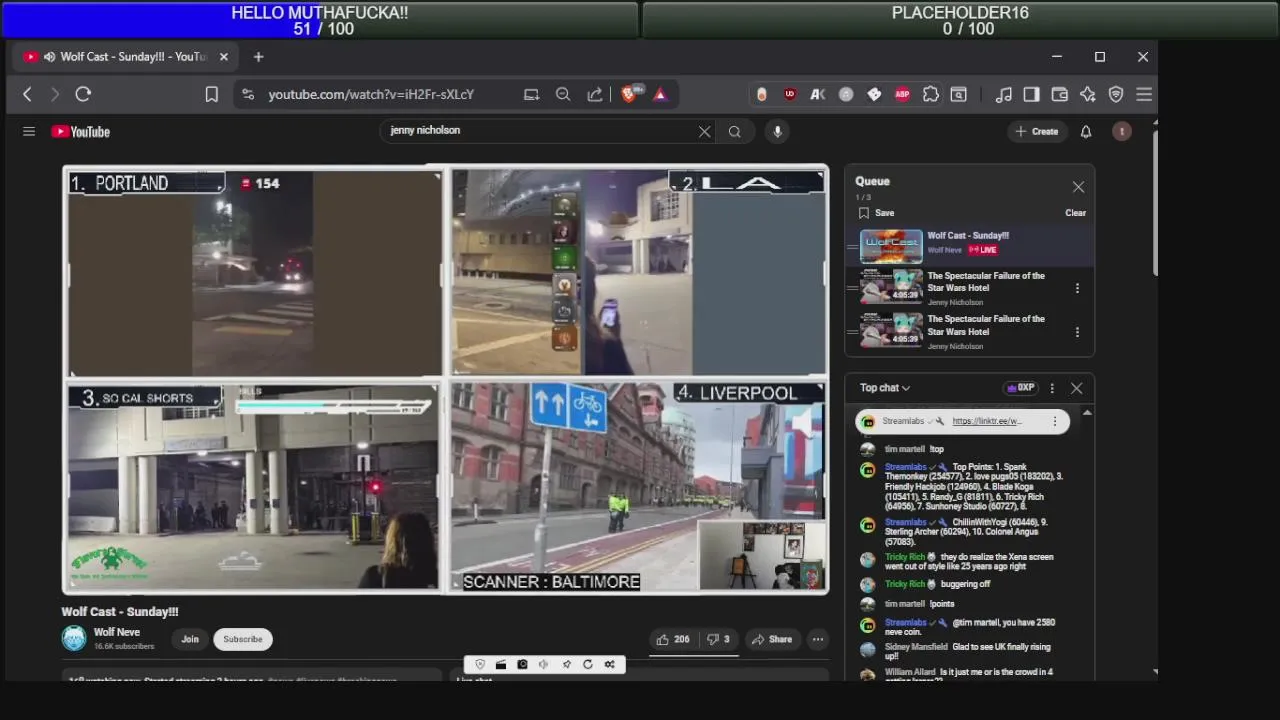
Task: Click the zoom magnifier icon in address bar
Action: 563,94
